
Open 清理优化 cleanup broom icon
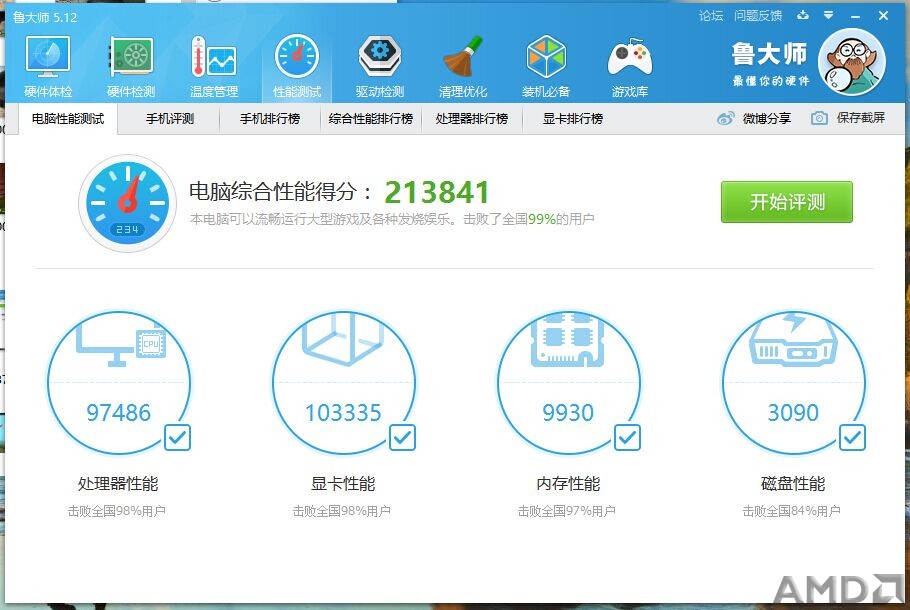(463, 57)
